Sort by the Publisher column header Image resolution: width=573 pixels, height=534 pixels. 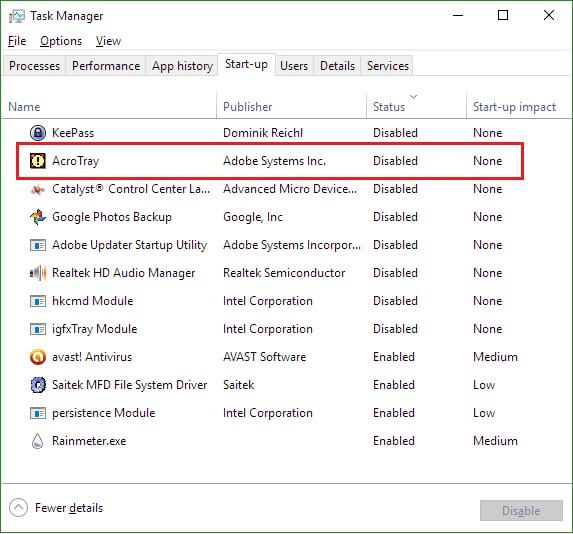(247, 107)
